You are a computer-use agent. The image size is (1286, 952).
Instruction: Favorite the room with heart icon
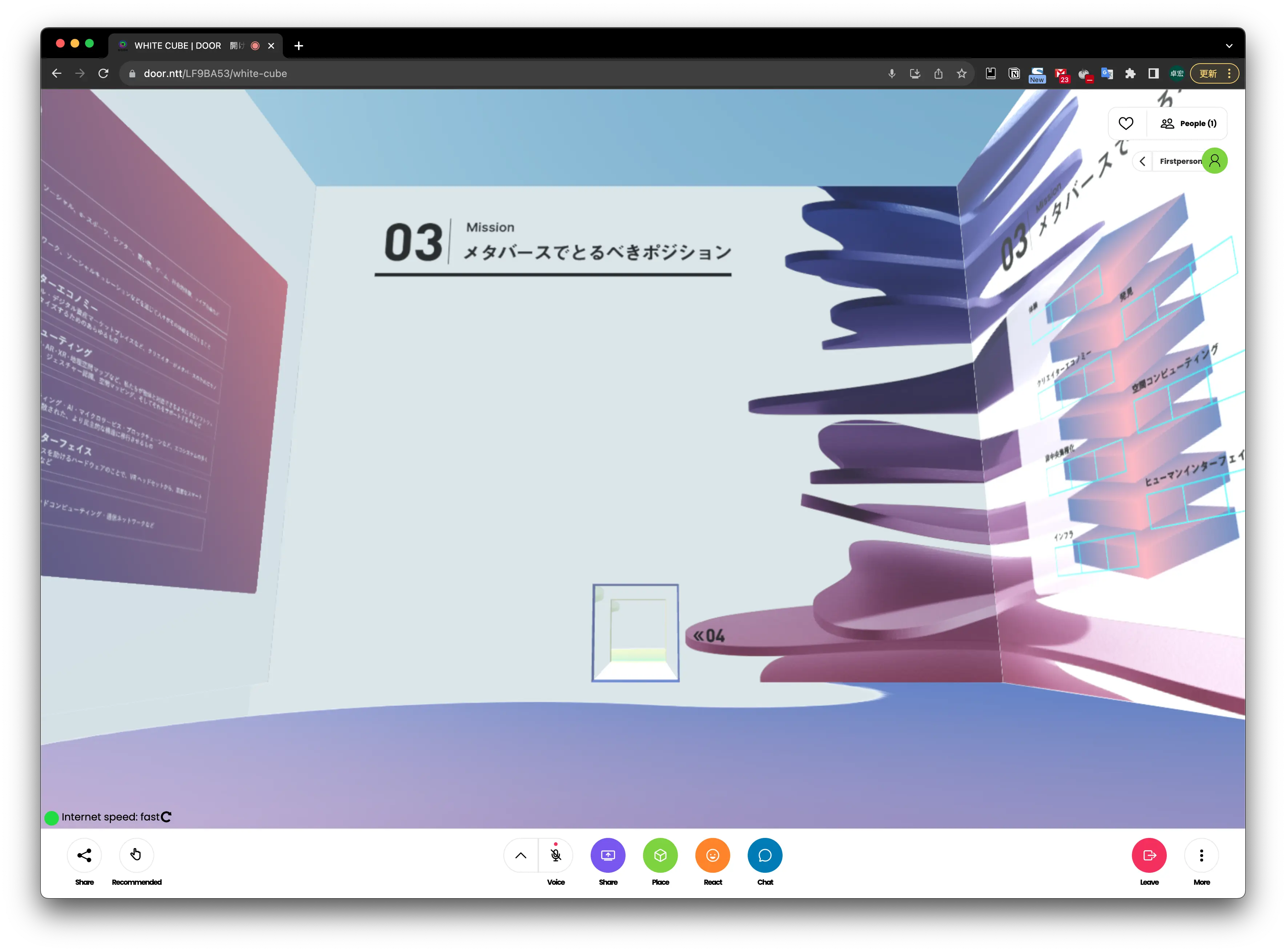click(x=1126, y=123)
